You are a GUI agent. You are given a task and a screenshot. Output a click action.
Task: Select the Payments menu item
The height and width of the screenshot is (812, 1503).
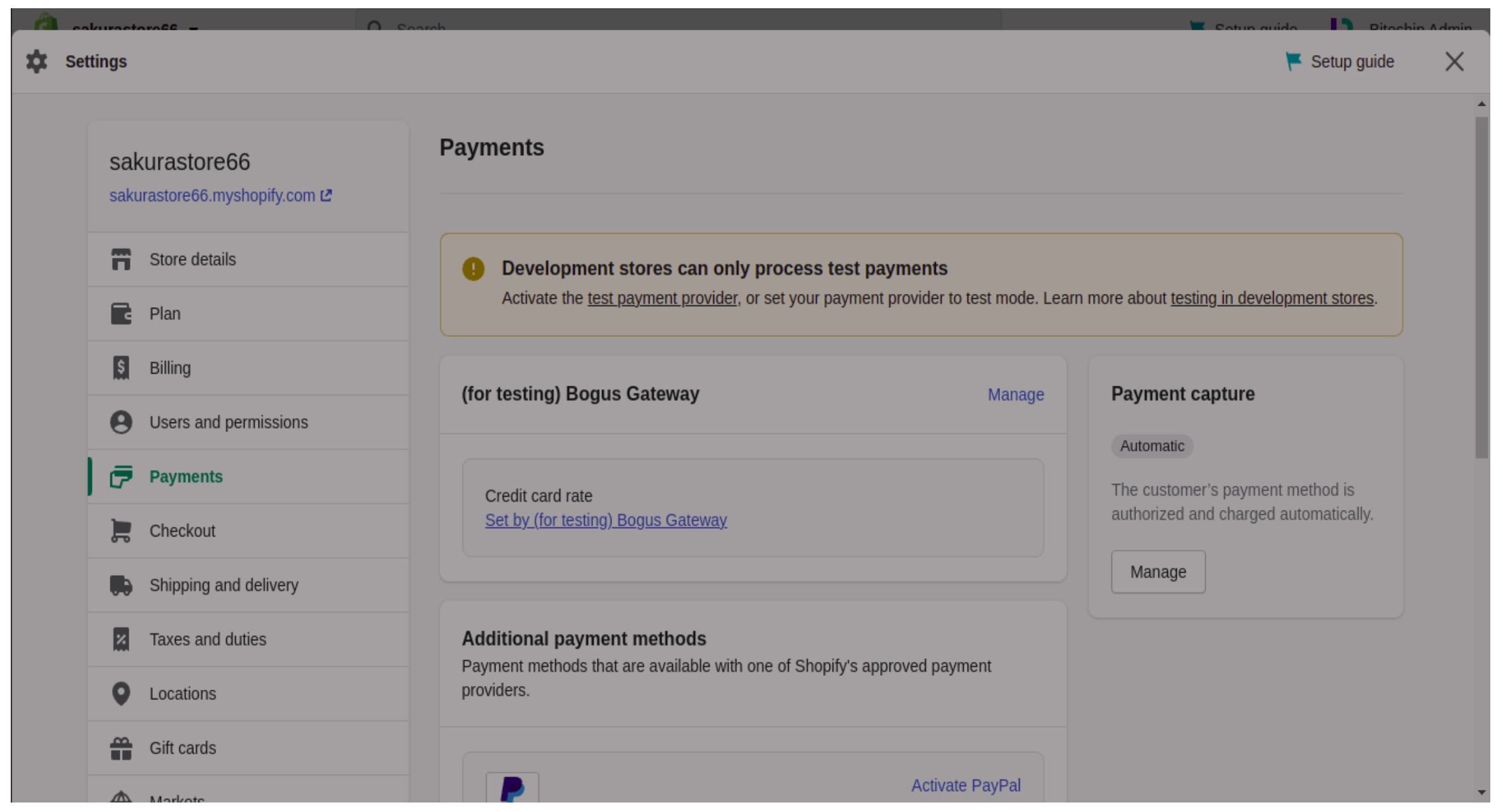(248, 477)
